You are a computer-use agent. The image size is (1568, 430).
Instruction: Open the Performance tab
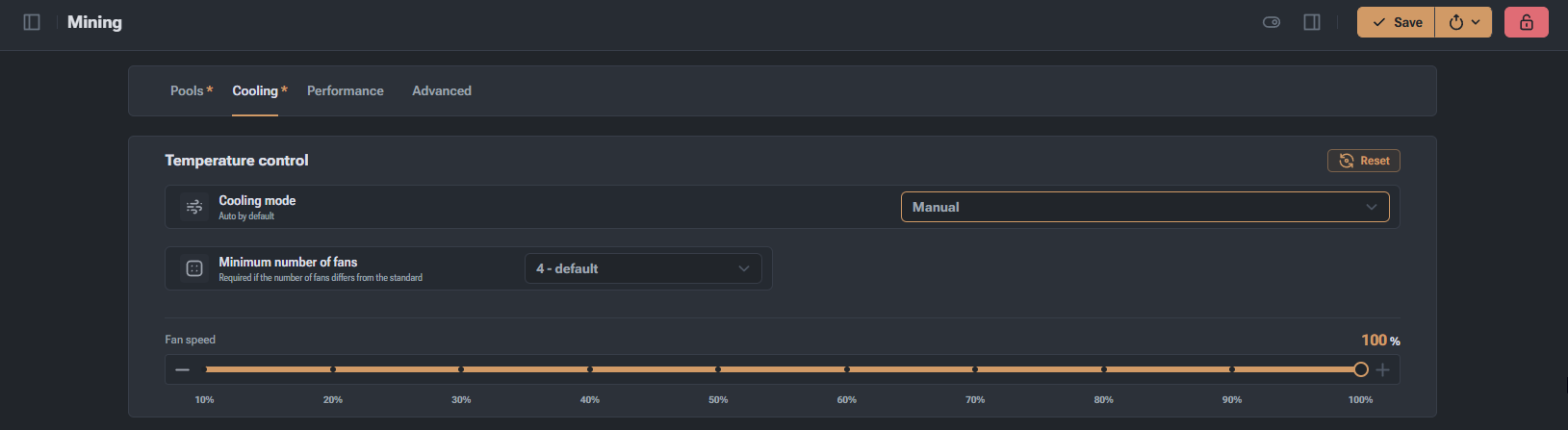coord(346,90)
